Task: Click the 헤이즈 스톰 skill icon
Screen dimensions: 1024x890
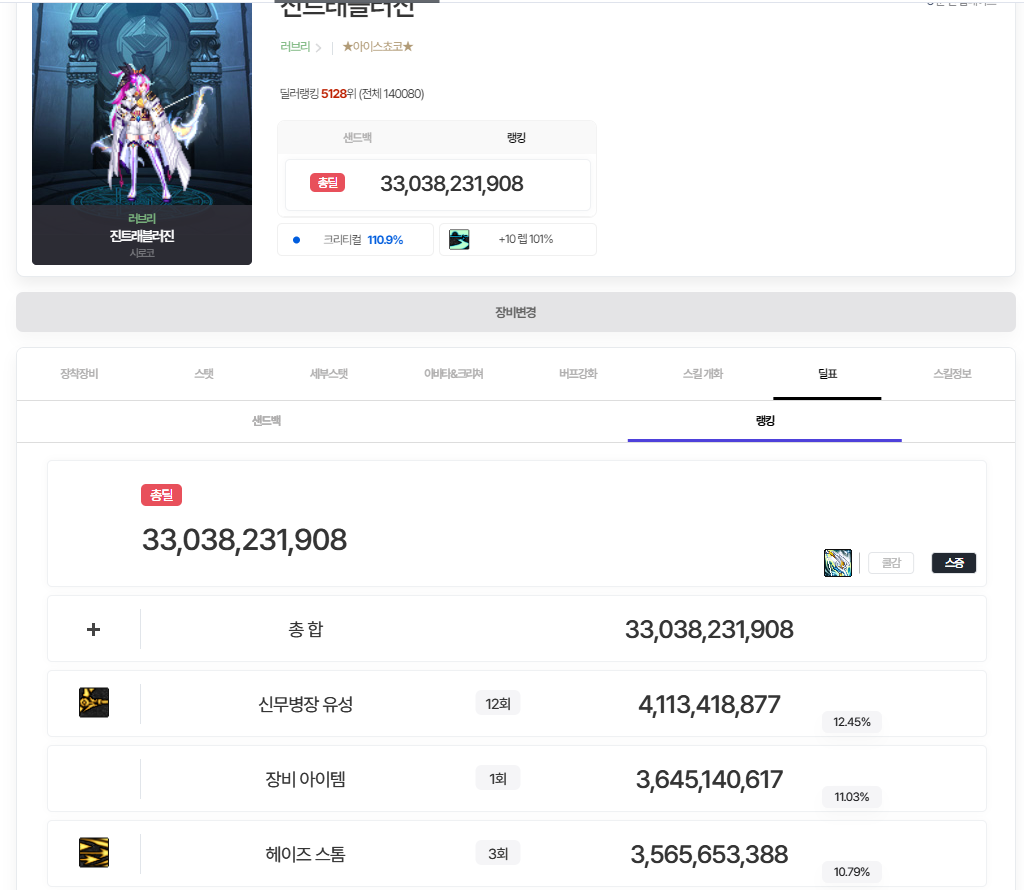Action: tap(94, 853)
